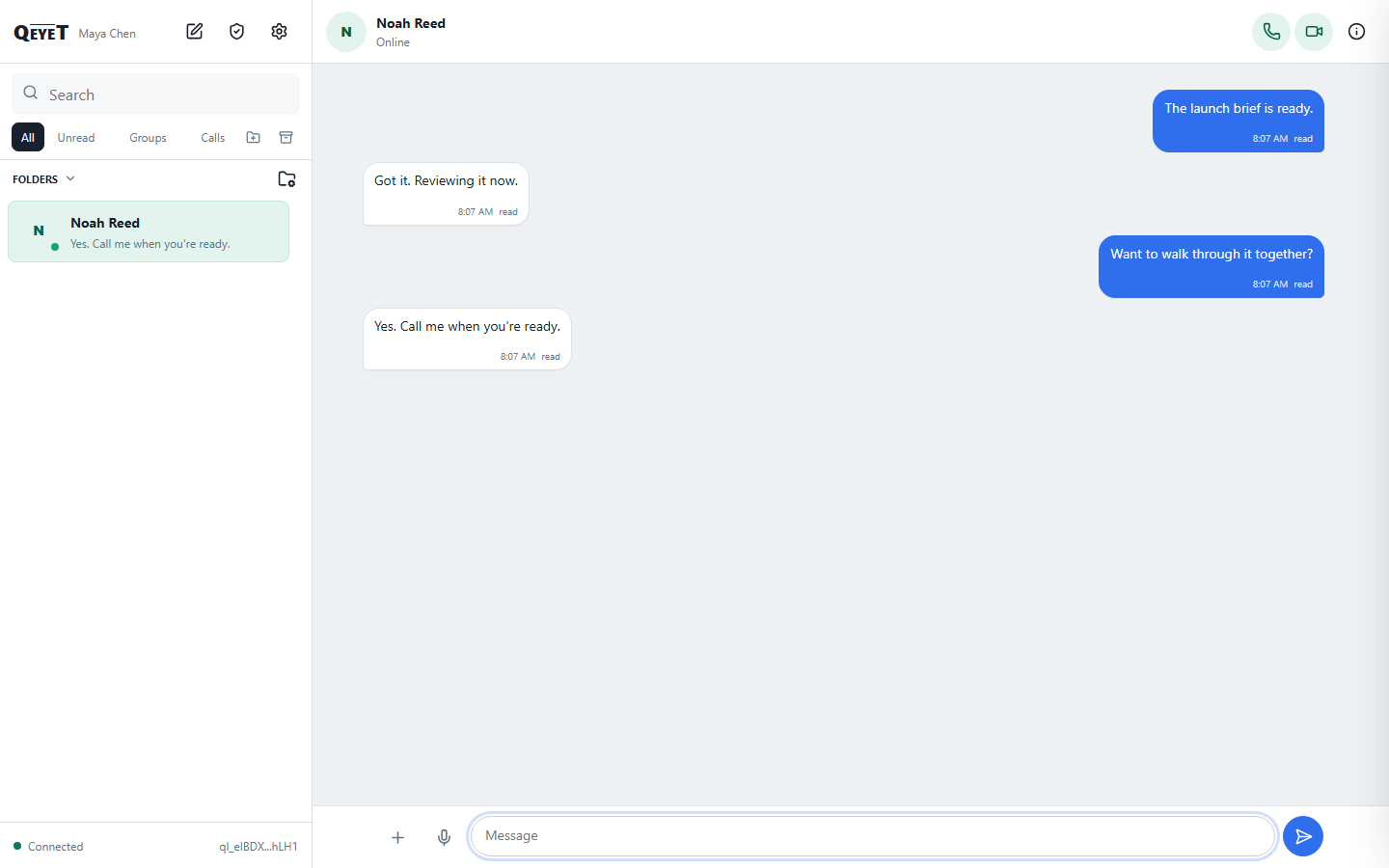Send the message with the paper-plane button
Image resolution: width=1389 pixels, height=868 pixels.
click(1303, 836)
